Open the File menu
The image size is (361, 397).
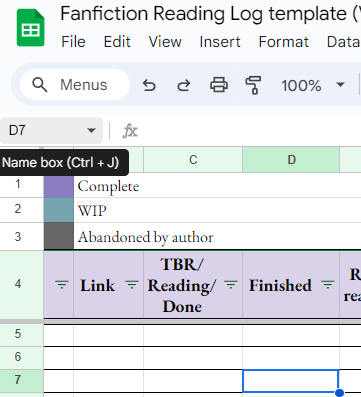point(73,42)
